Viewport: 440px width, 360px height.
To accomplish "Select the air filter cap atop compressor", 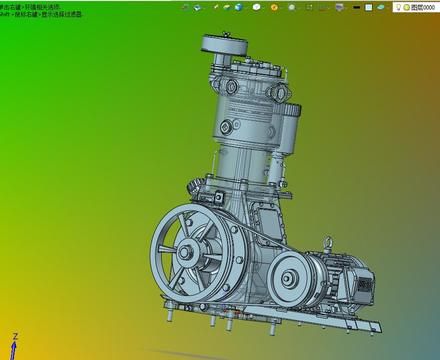I will (x=224, y=44).
